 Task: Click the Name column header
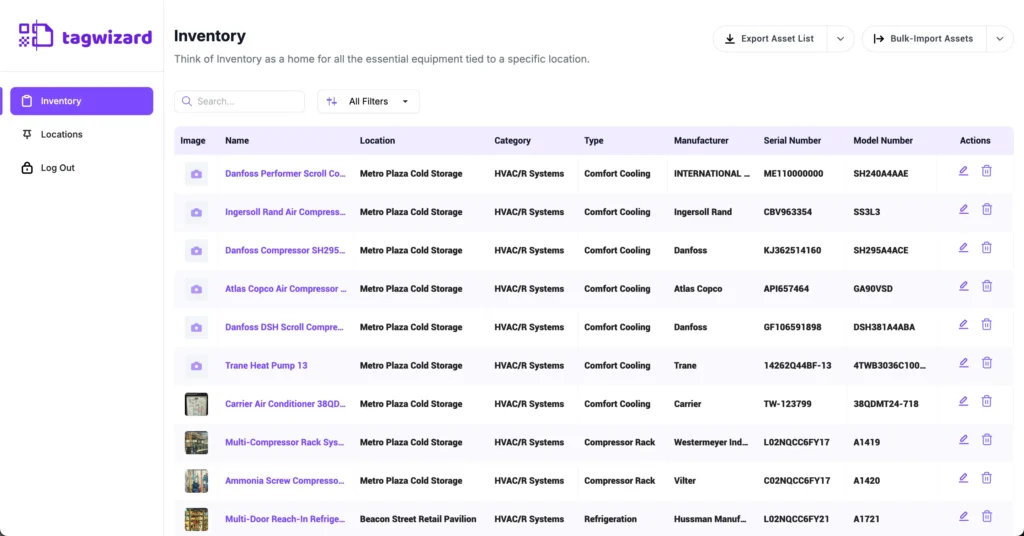click(x=237, y=140)
